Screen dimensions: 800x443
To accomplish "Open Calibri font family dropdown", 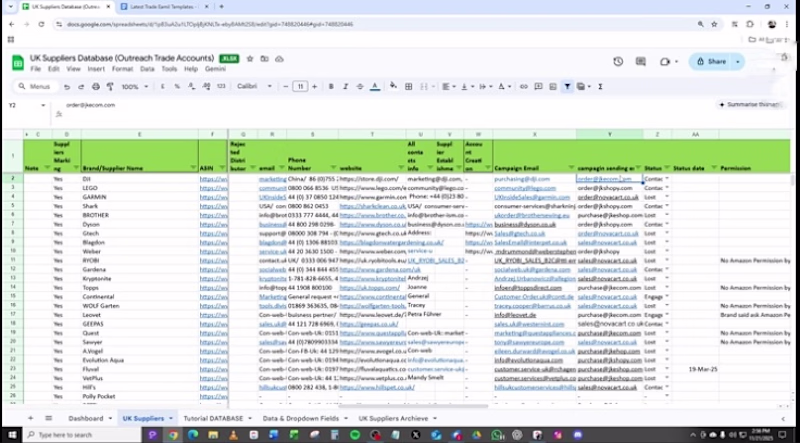I will 254,87.
